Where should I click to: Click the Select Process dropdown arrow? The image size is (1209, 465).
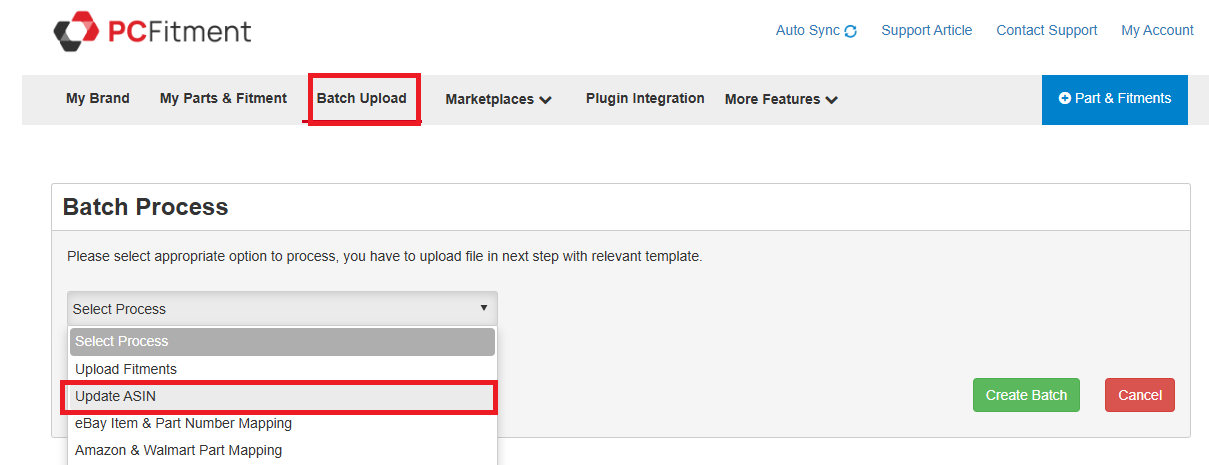tap(483, 308)
